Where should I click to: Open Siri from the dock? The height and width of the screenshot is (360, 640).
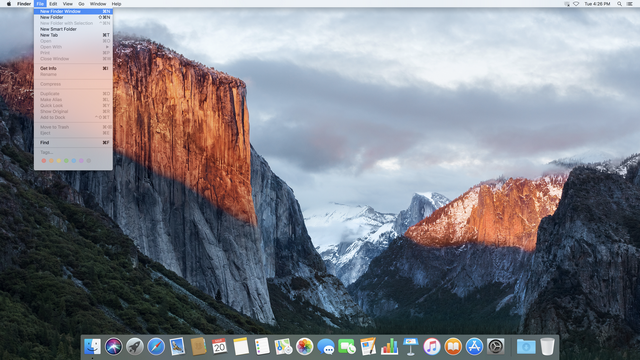113,347
